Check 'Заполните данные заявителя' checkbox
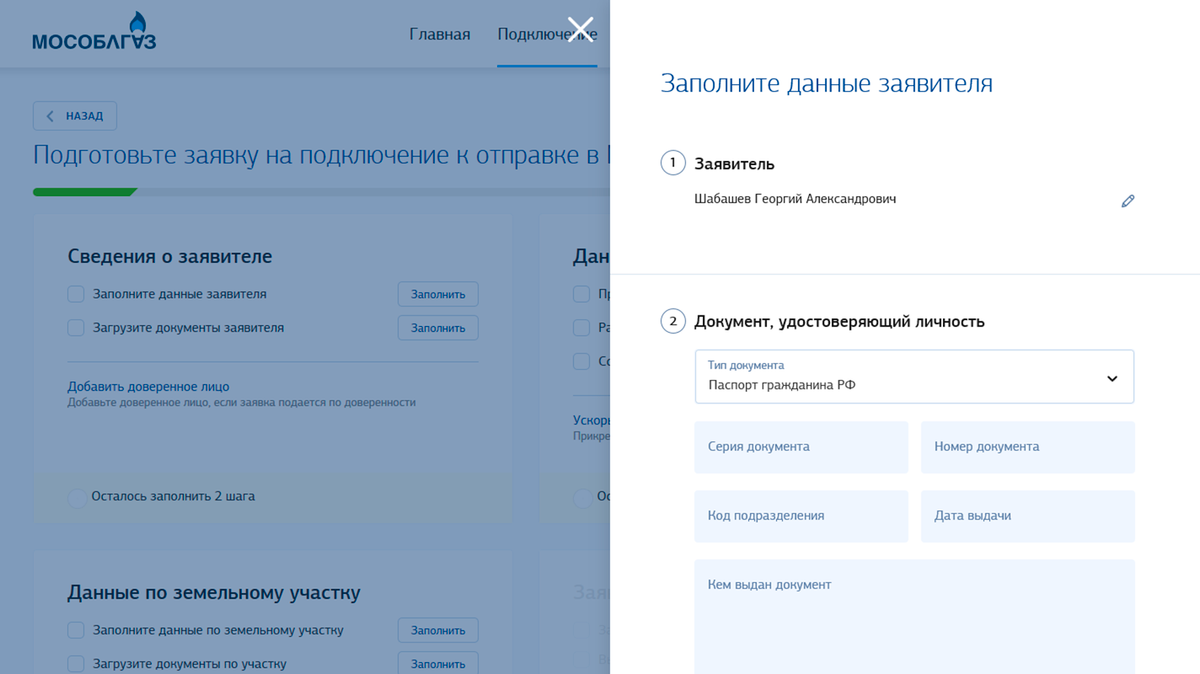This screenshot has width=1200, height=674. [76, 294]
